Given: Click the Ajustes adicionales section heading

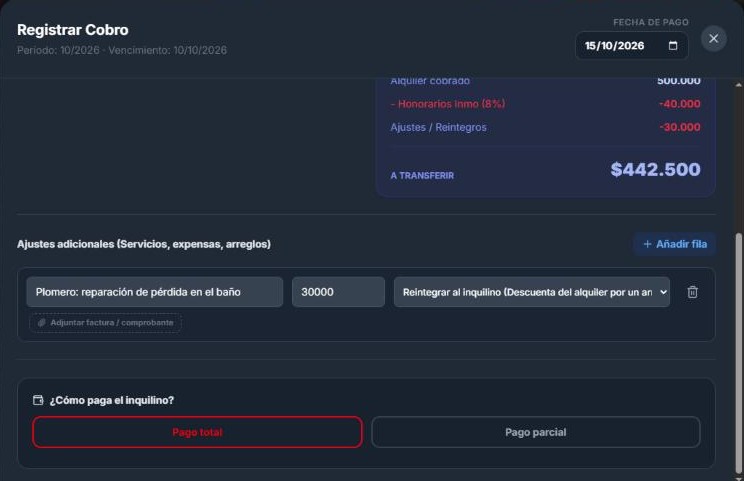Looking at the screenshot, I should pyautogui.click(x=144, y=244).
